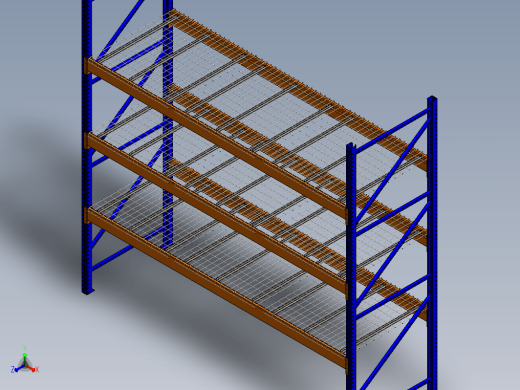Click the blue Z axis of the orientation triad
This screenshot has width=520, height=390.
pyautogui.click(x=17, y=369)
